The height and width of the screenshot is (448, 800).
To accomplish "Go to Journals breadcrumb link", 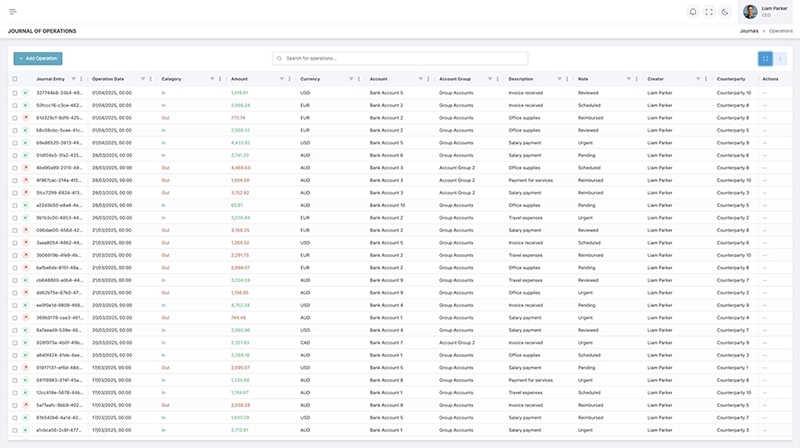I will tap(749, 32).
